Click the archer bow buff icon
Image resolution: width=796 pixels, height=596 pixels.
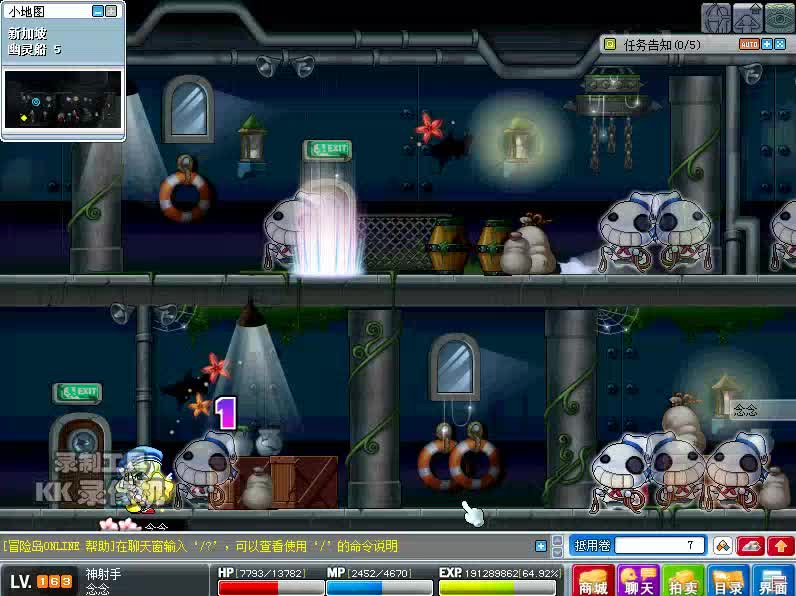tap(715, 18)
